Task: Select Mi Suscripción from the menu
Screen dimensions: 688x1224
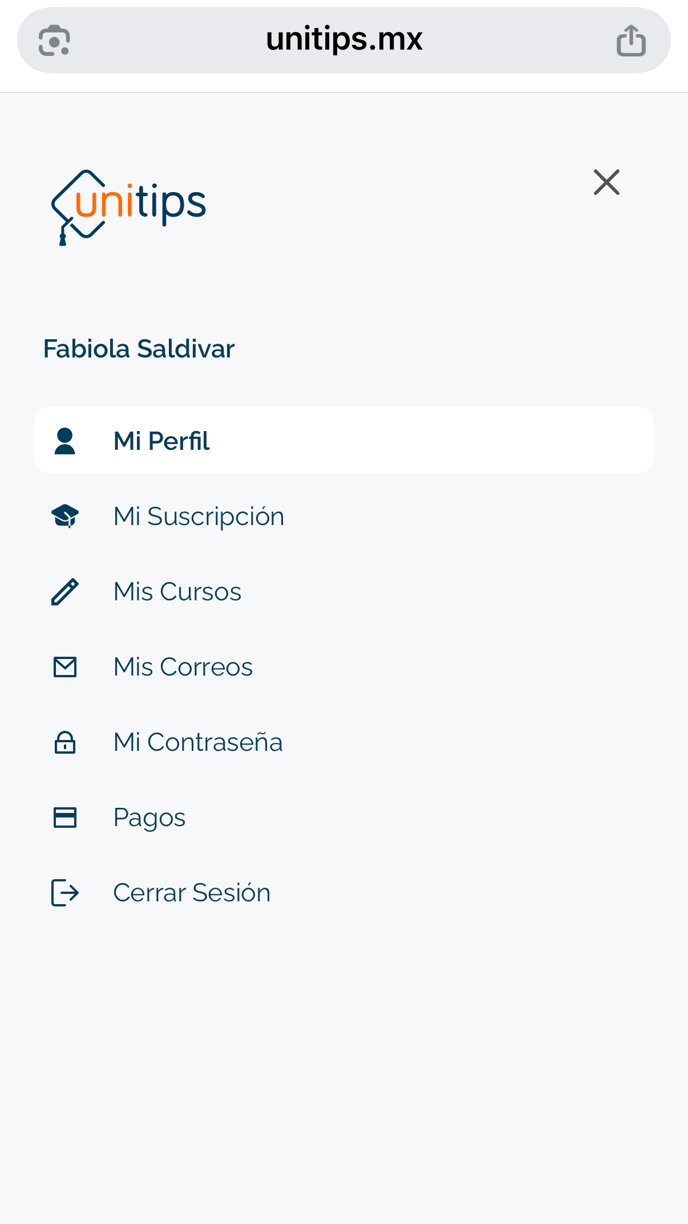Action: tap(198, 516)
